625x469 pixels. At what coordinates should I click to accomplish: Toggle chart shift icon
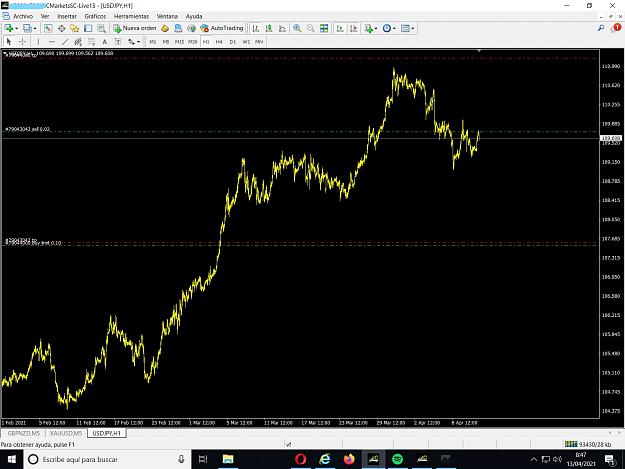pos(354,28)
